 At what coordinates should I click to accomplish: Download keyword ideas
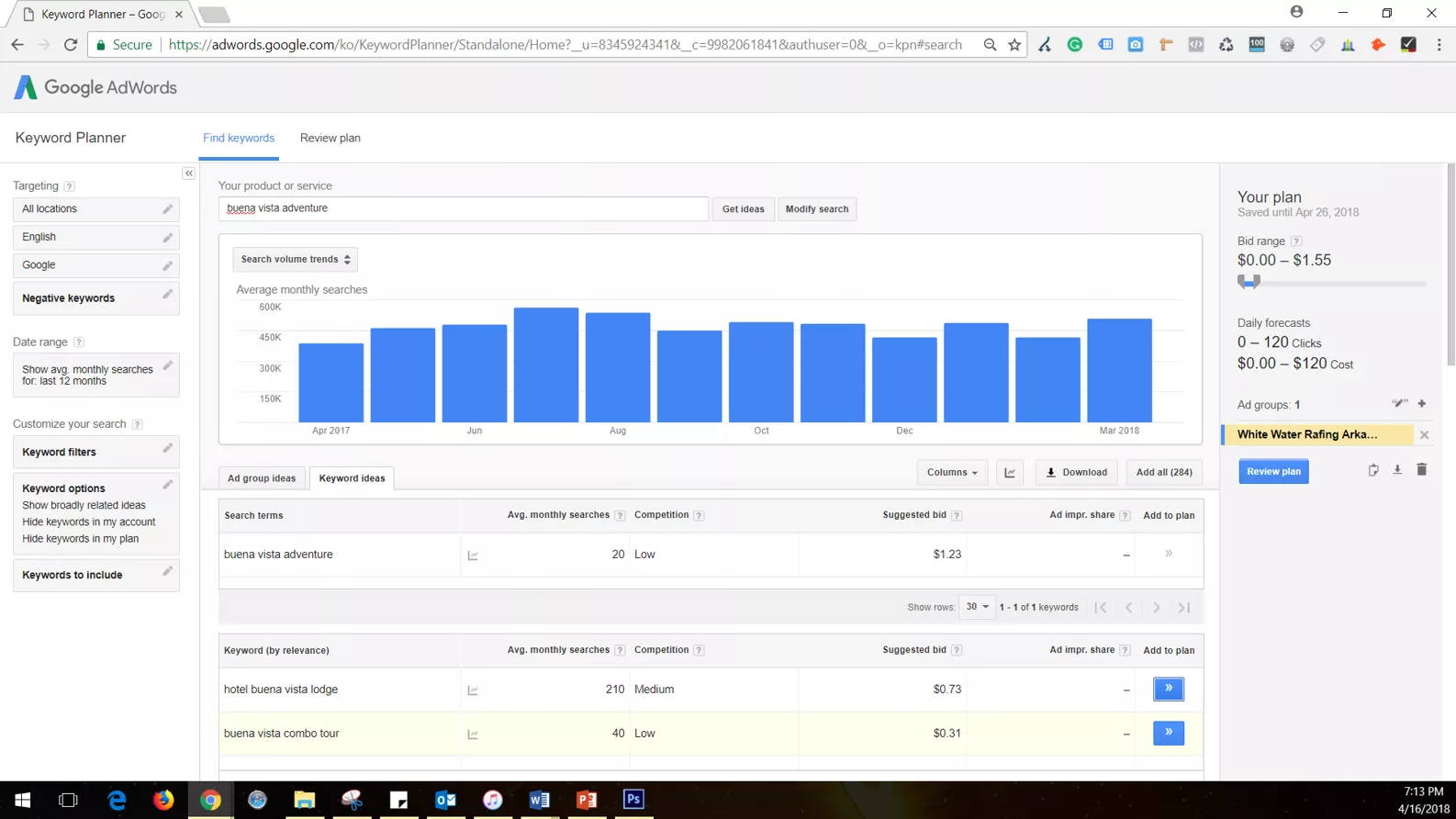click(x=1076, y=473)
